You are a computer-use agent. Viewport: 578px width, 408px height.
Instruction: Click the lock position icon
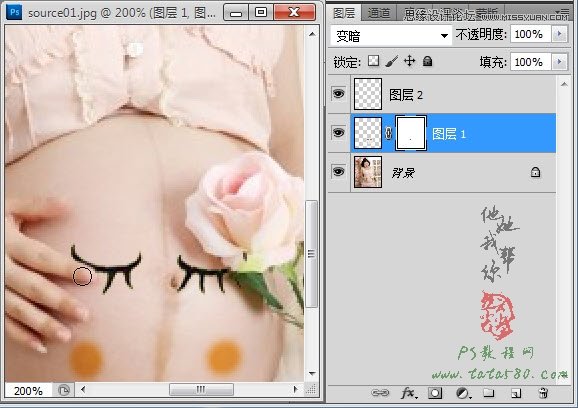[410, 61]
